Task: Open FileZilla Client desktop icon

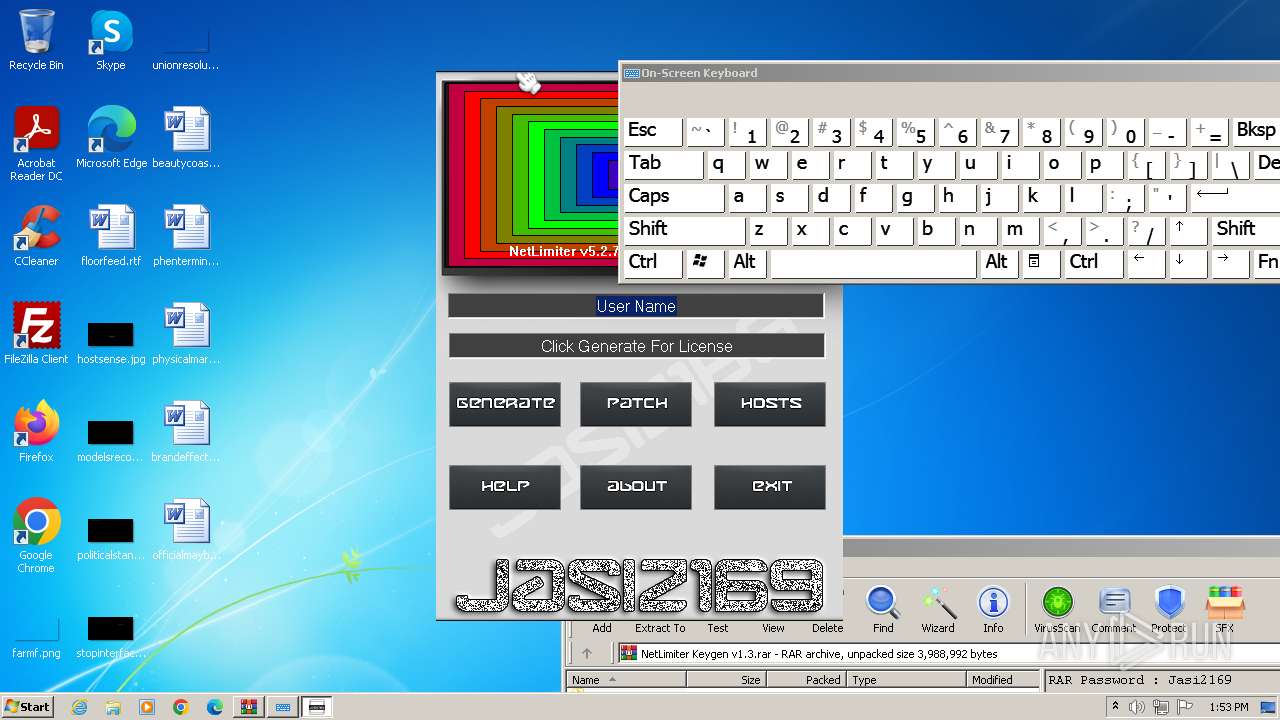Action: [36, 334]
